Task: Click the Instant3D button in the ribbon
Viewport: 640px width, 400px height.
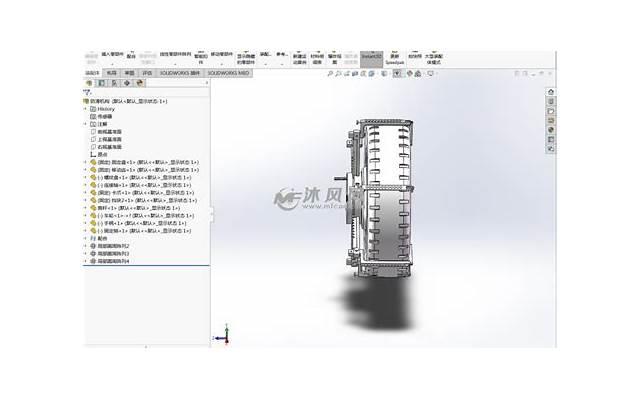Action: click(371, 58)
